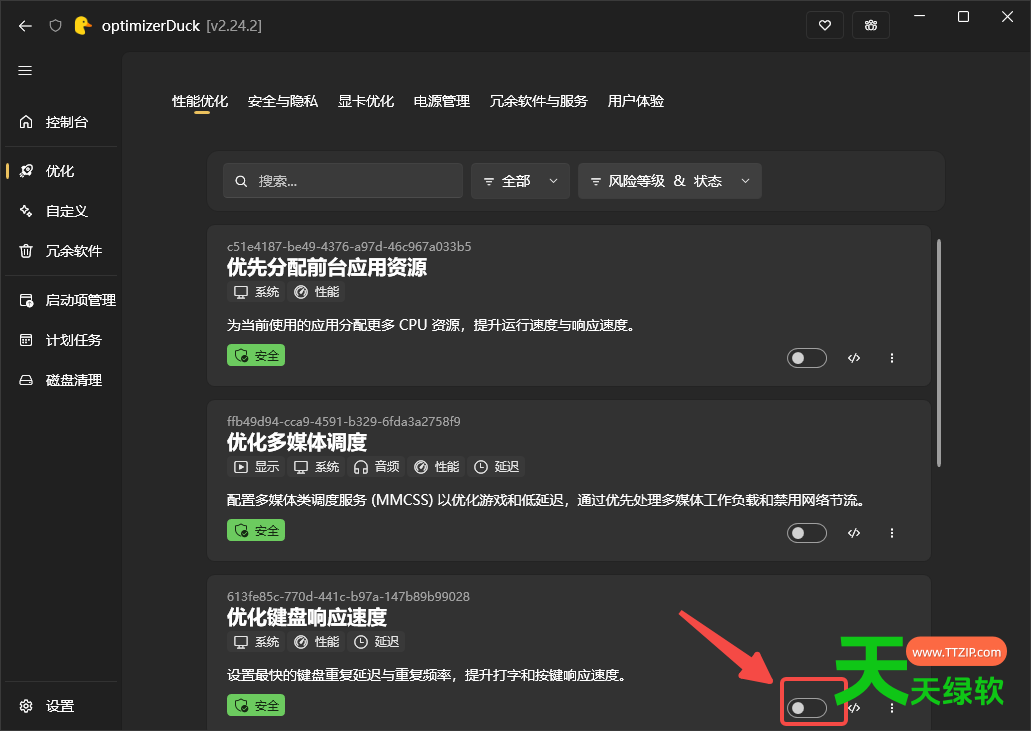Click the 优化键盘响应速度 title
Screen dimensions: 1031x731
[307, 617]
